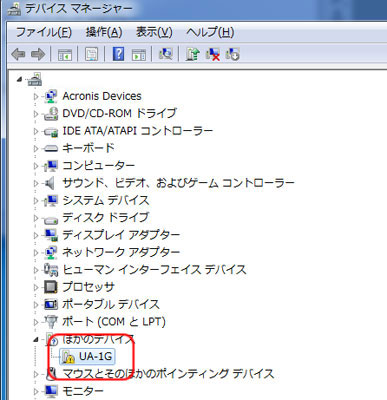Select the プロセッサ tree item

tap(88, 287)
